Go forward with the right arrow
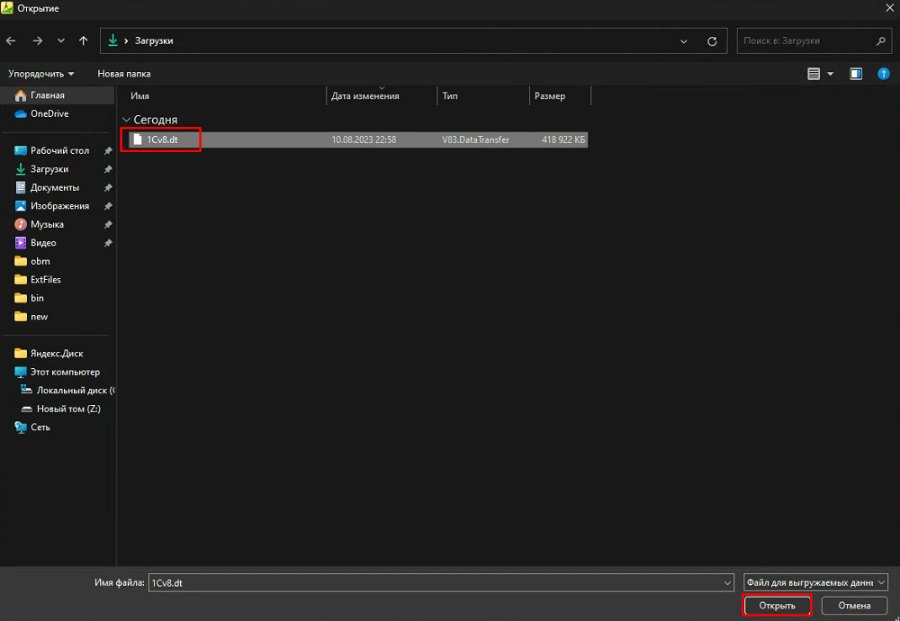900x621 pixels. 37,41
